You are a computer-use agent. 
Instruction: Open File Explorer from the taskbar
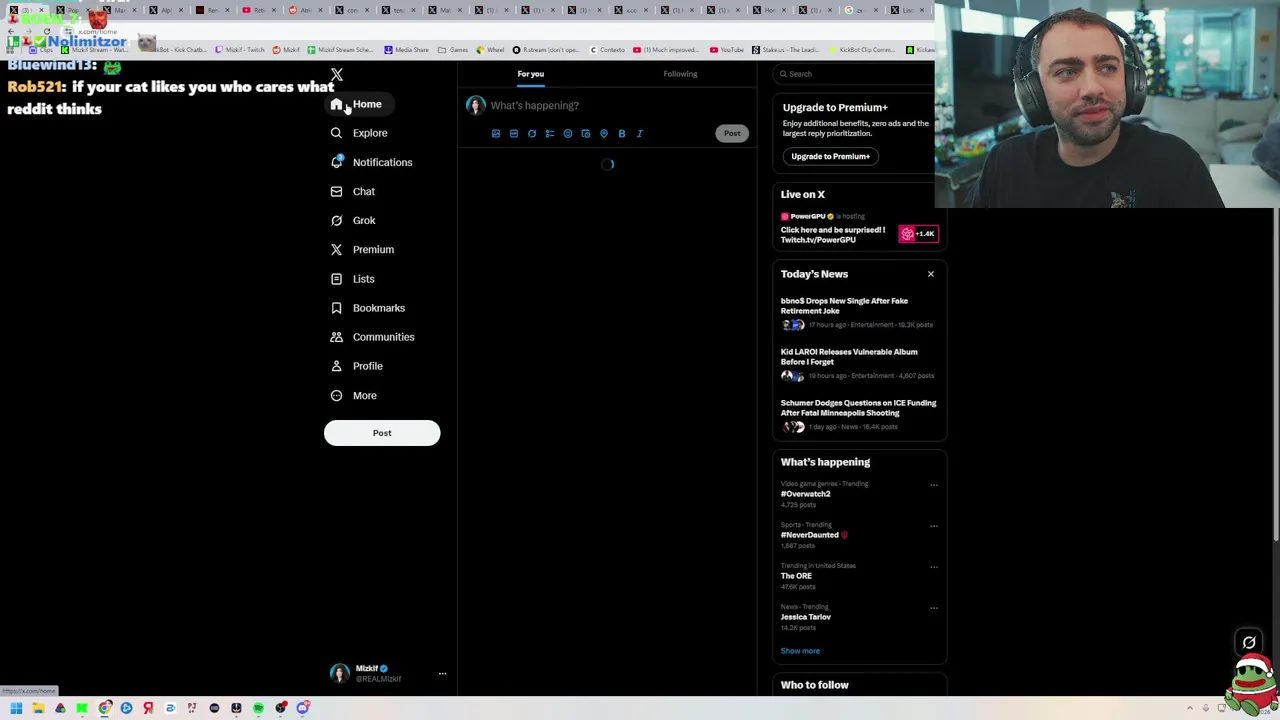tap(38, 708)
